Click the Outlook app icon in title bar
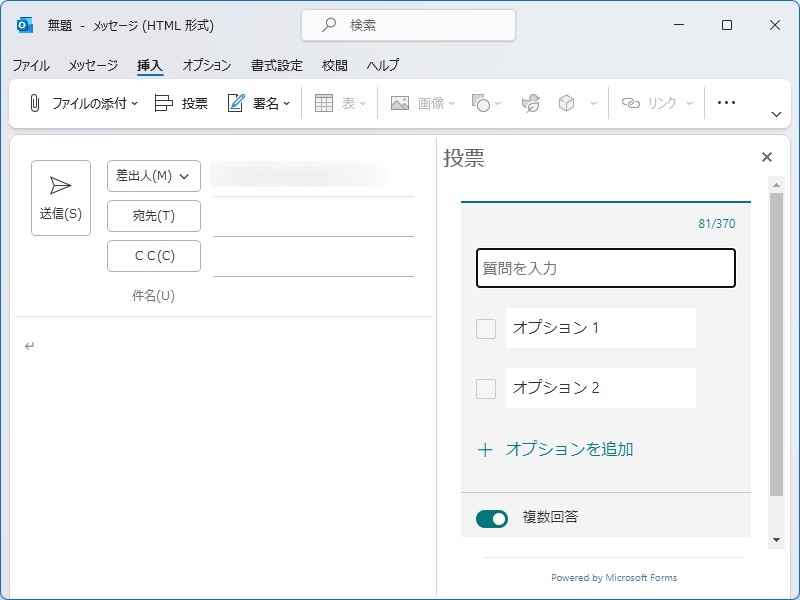The width and height of the screenshot is (800, 600). tap(24, 24)
